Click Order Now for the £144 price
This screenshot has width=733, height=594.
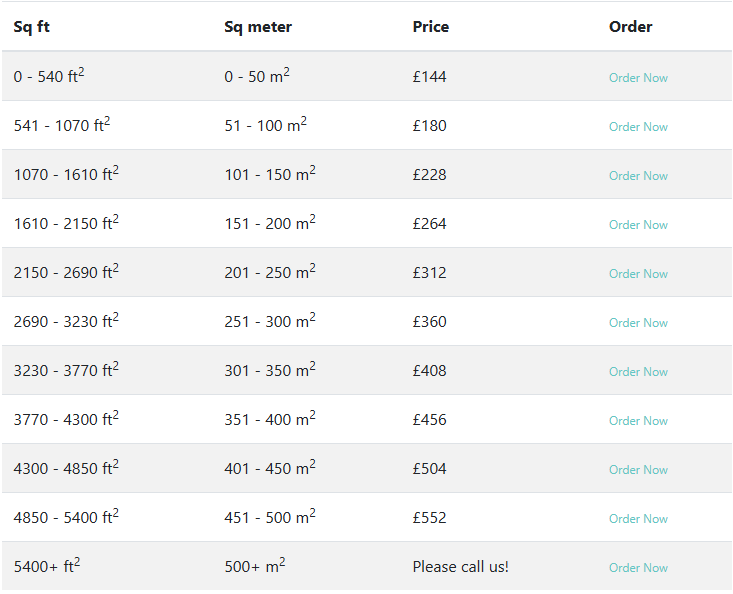pos(638,78)
